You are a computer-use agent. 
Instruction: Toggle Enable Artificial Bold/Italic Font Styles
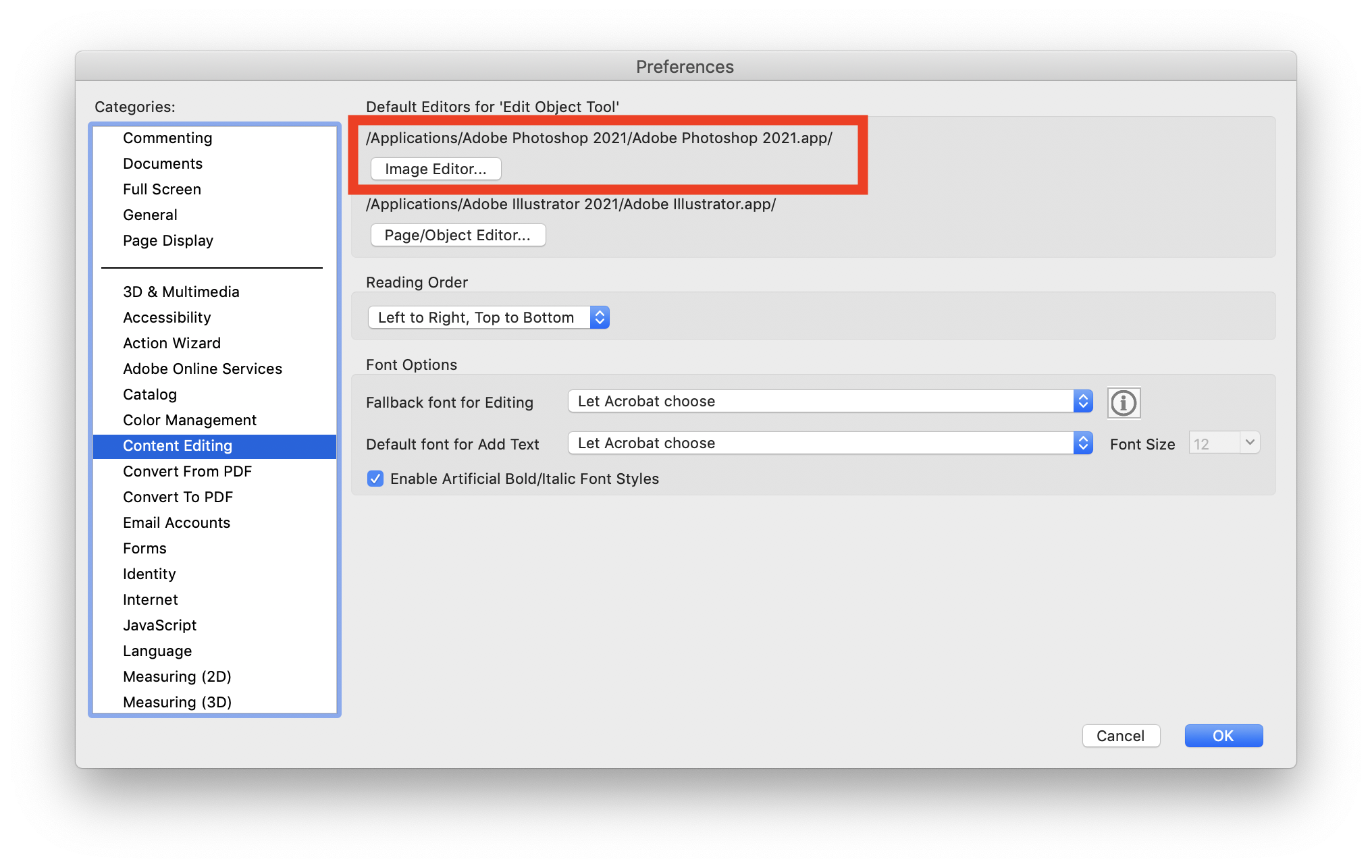pyautogui.click(x=375, y=479)
